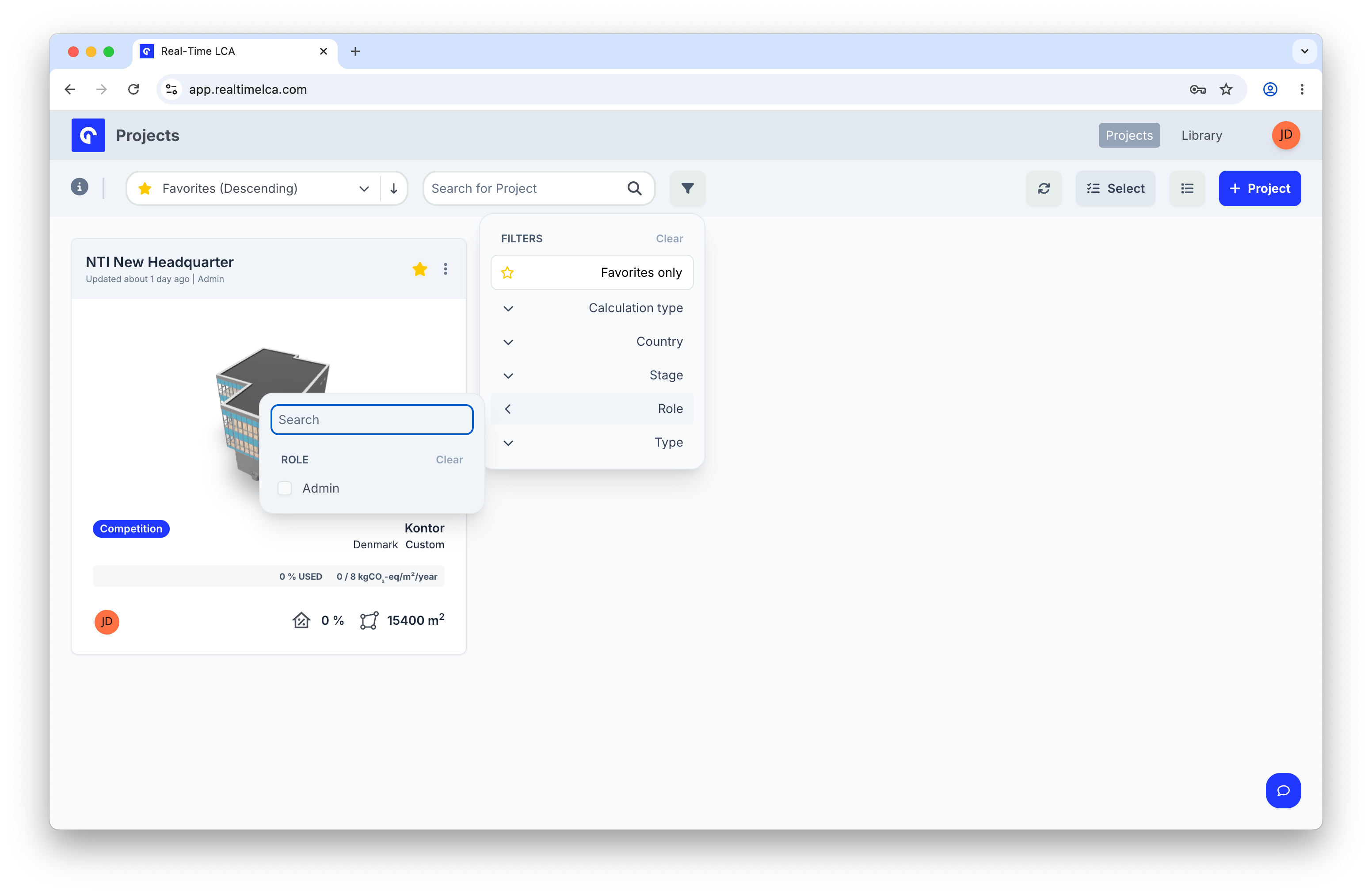Click JD avatar on project card
The height and width of the screenshot is (895, 1372).
coord(107,622)
